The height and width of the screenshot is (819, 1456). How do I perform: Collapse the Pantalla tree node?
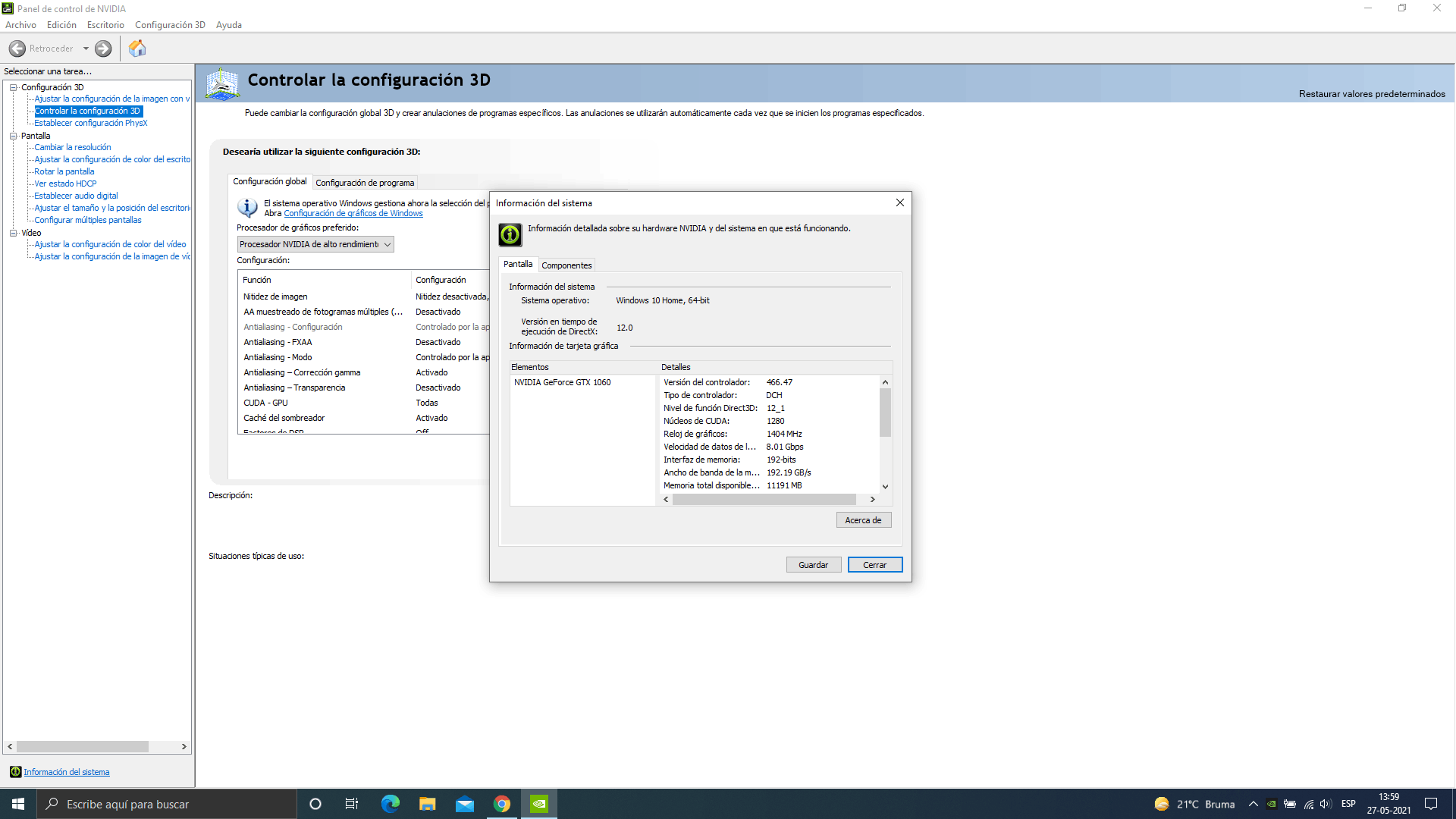tap(13, 136)
